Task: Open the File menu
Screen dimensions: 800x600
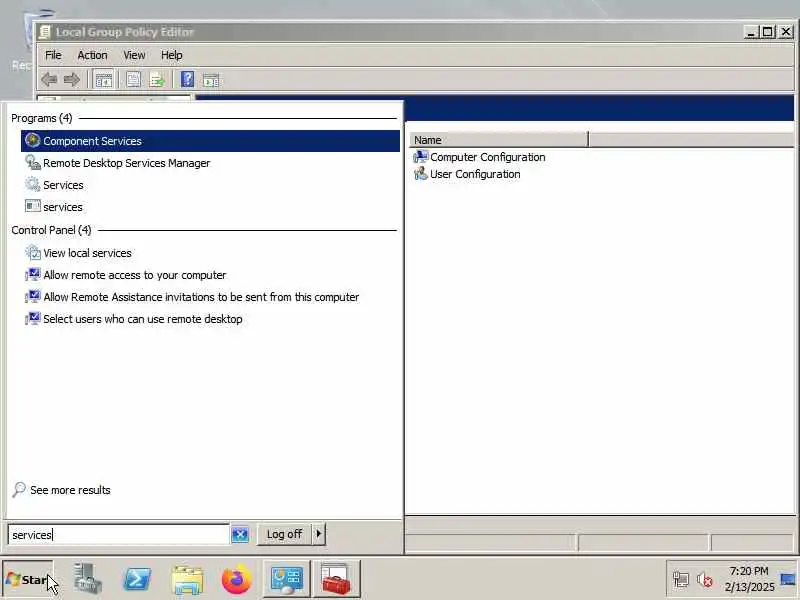Action: tap(53, 55)
